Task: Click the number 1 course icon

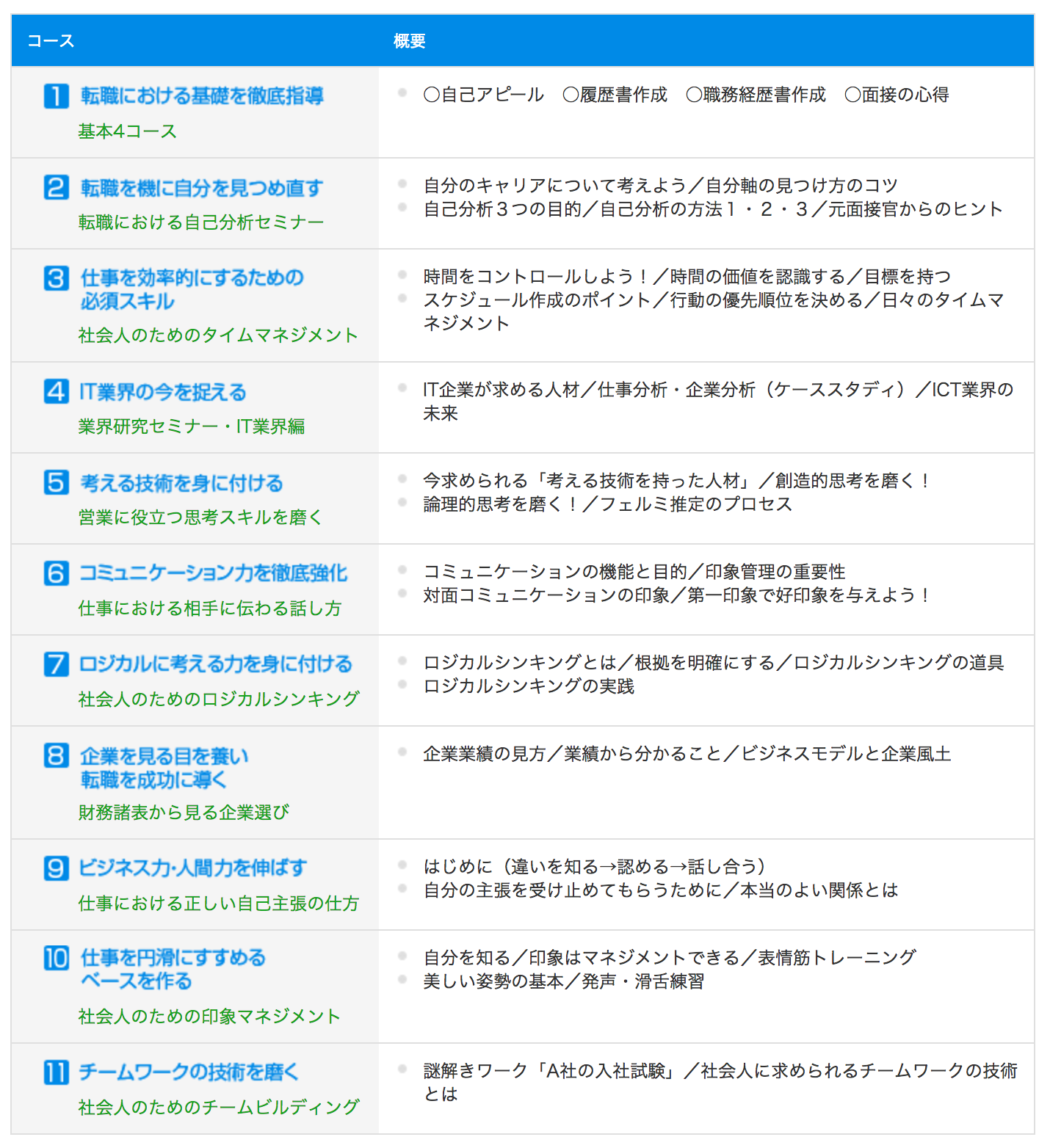Action: point(57,96)
